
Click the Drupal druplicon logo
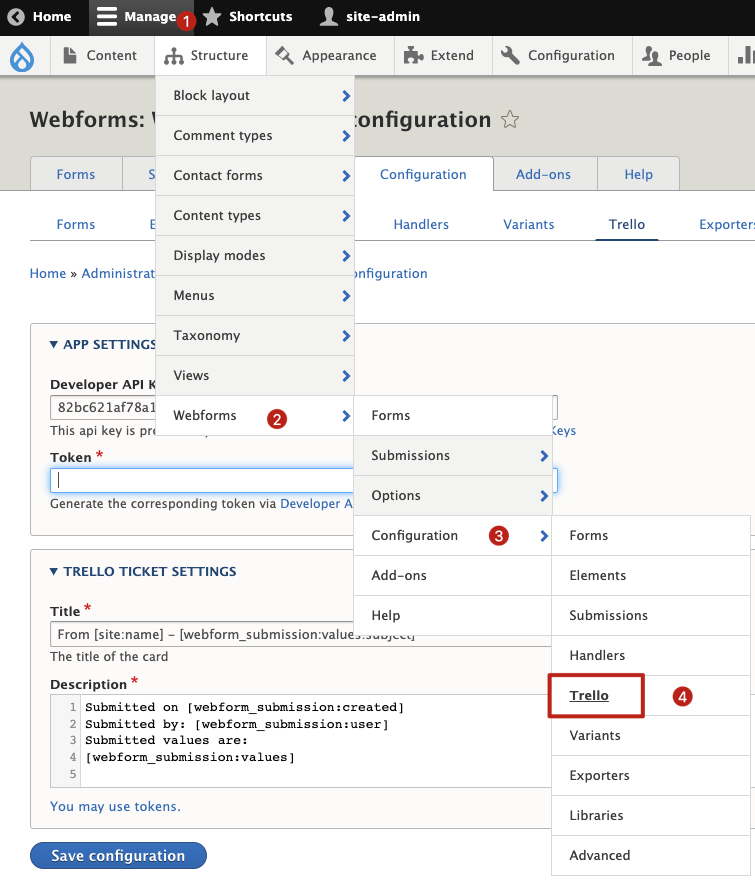coord(23,55)
